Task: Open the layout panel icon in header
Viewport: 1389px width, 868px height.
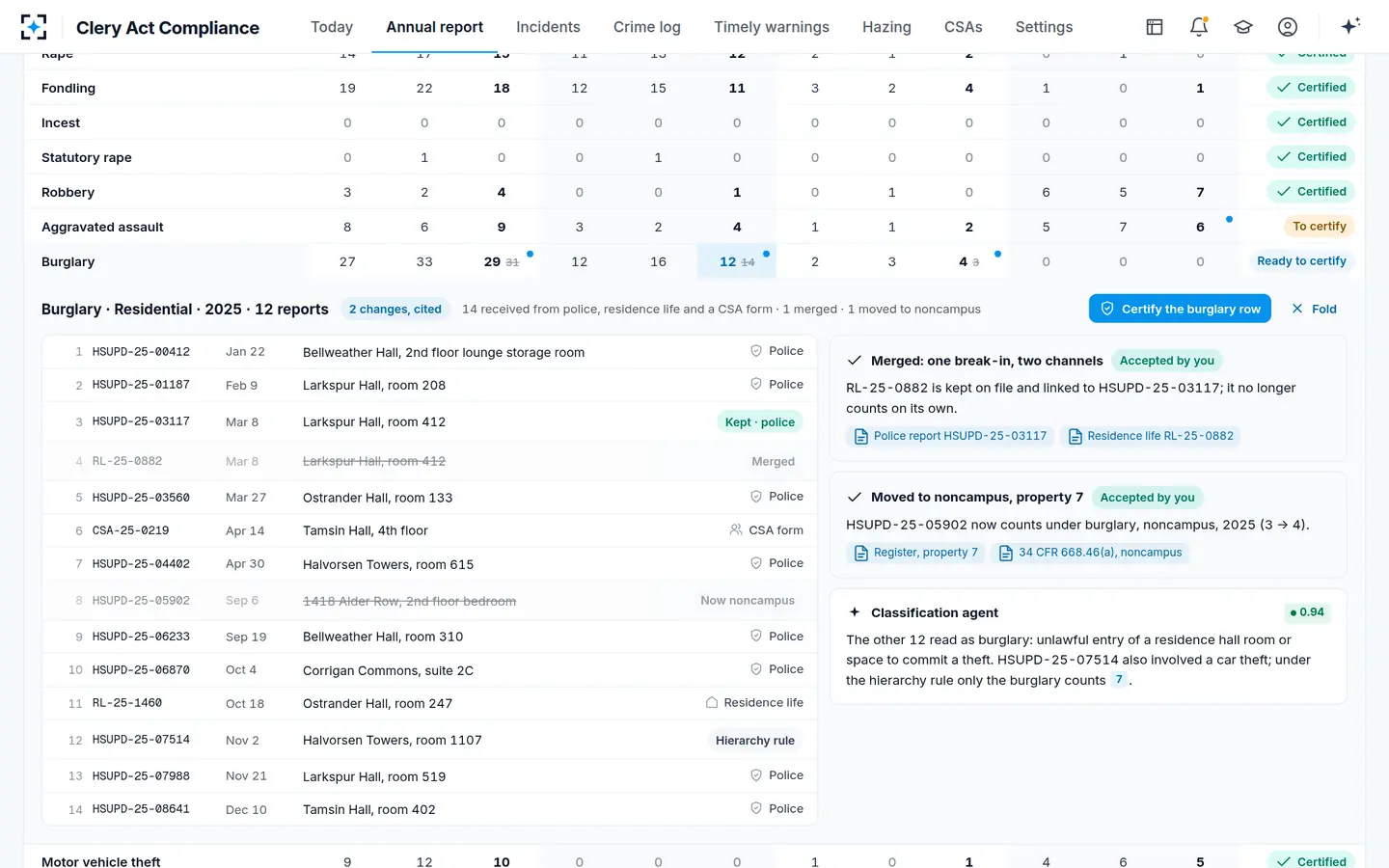Action: coord(1155,27)
